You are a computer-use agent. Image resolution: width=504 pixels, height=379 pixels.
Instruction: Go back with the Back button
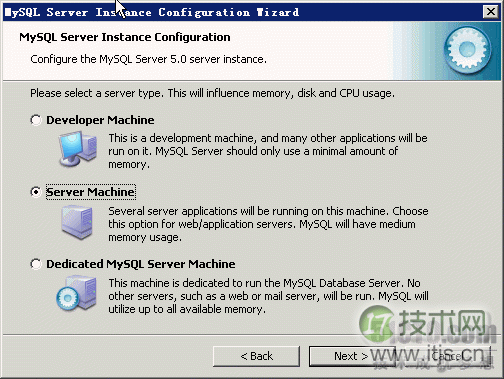256,356
